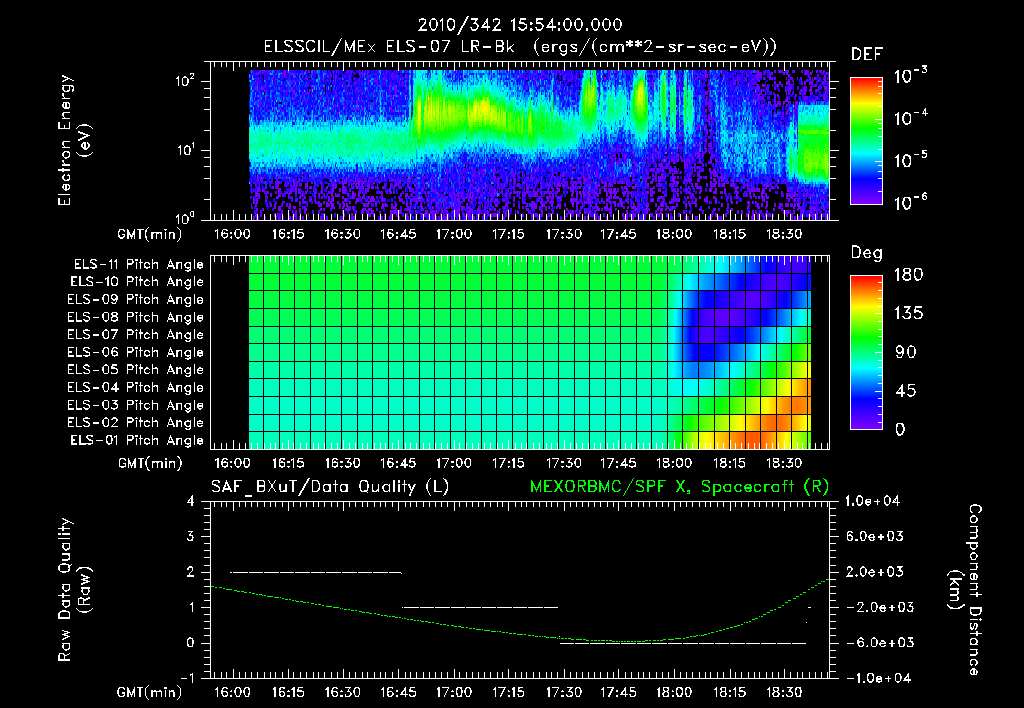
Task: Click the 3 tick on Raw Data Quality axis
Action: click(x=191, y=536)
